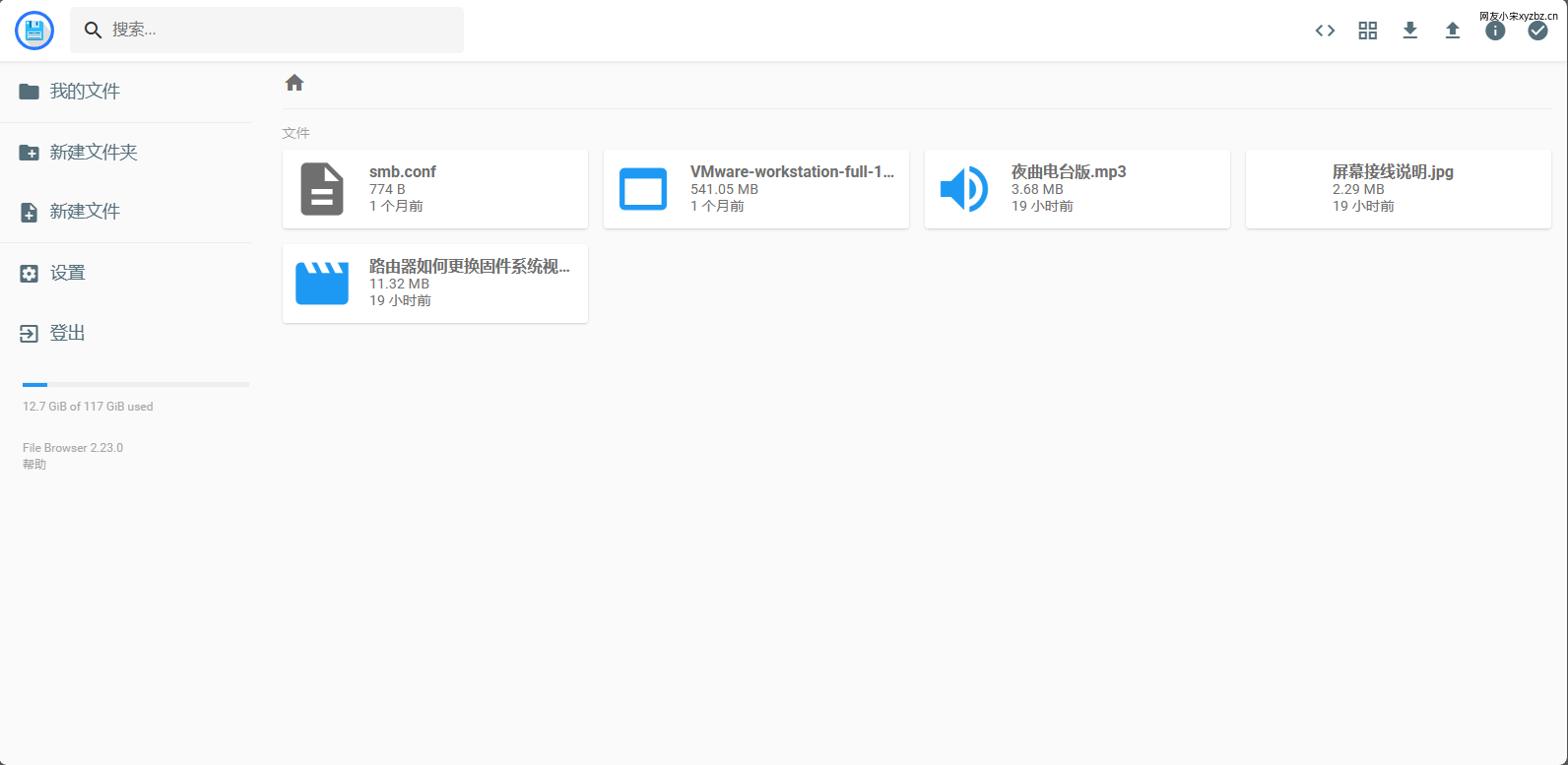Viewport: 1568px width, 765px height.
Task: Click the File Browser logo icon
Action: pos(34,31)
